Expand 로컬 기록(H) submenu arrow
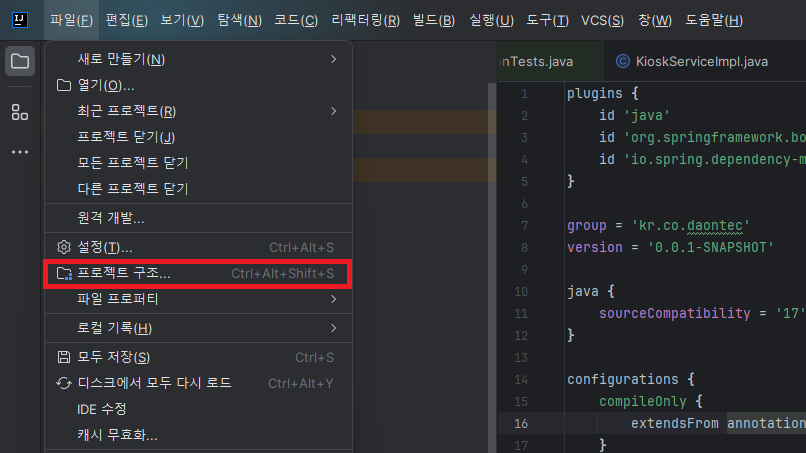 pos(334,328)
